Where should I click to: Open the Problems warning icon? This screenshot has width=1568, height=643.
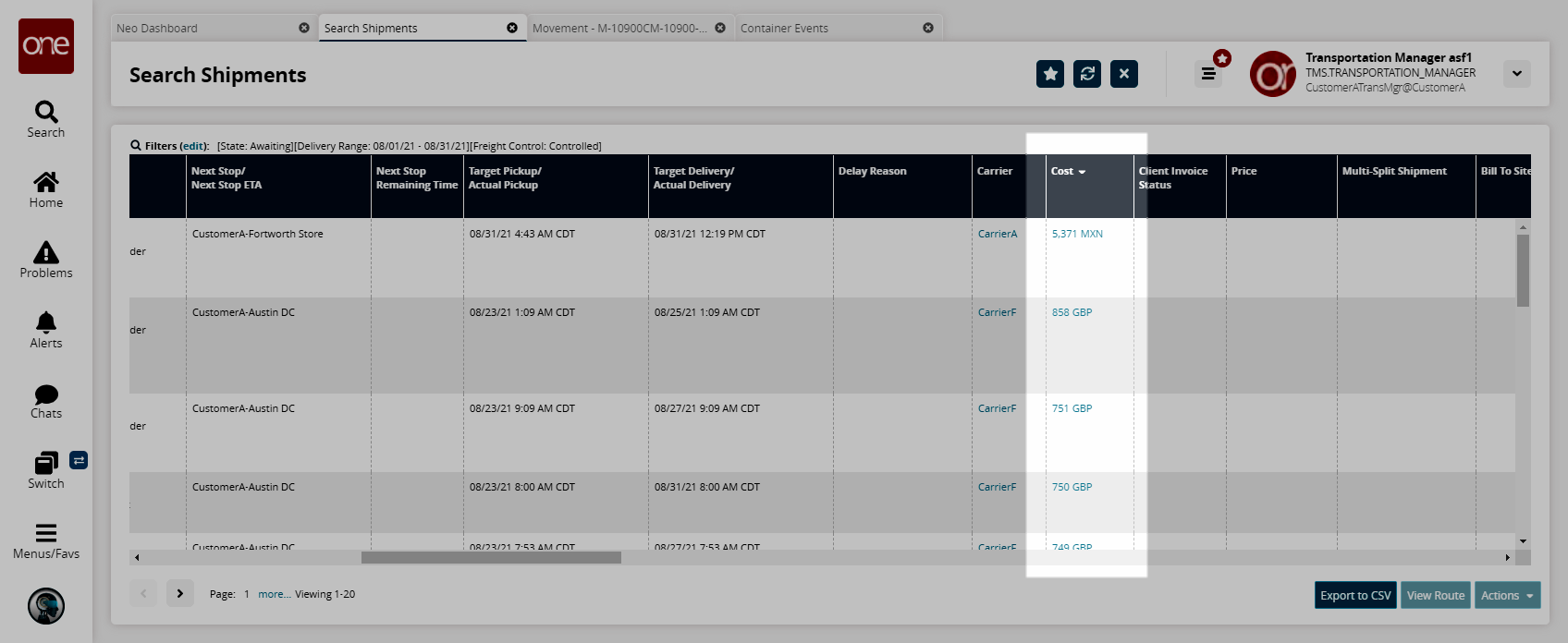[x=46, y=252]
